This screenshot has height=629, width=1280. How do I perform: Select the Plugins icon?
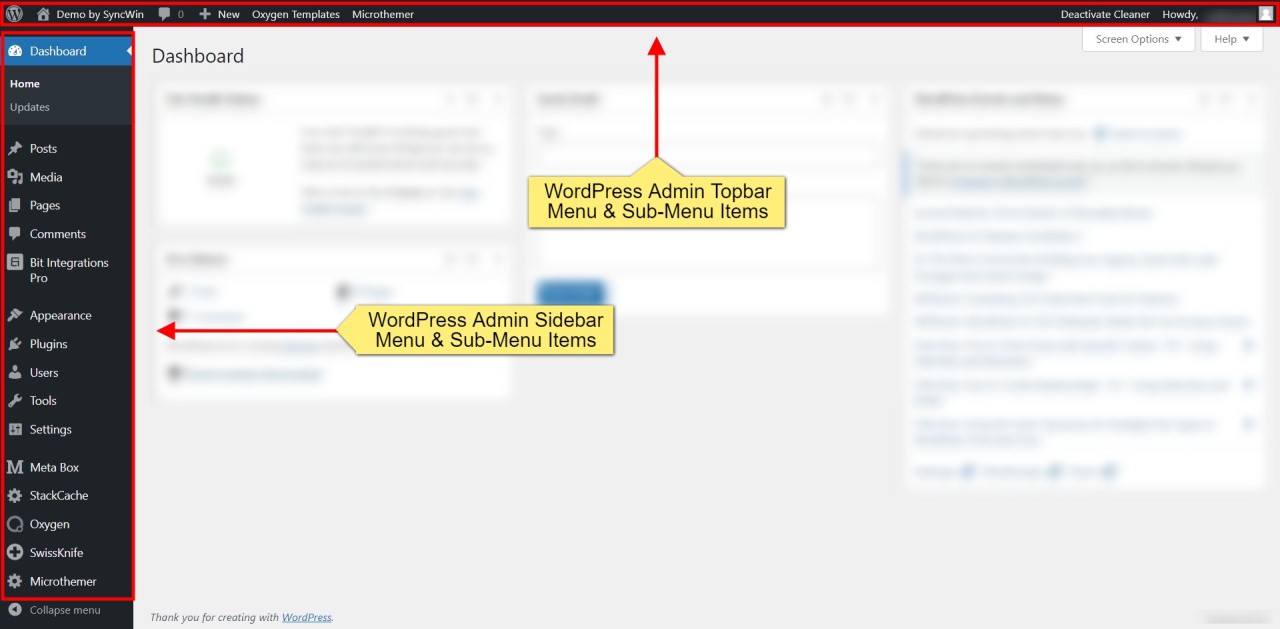(x=16, y=343)
